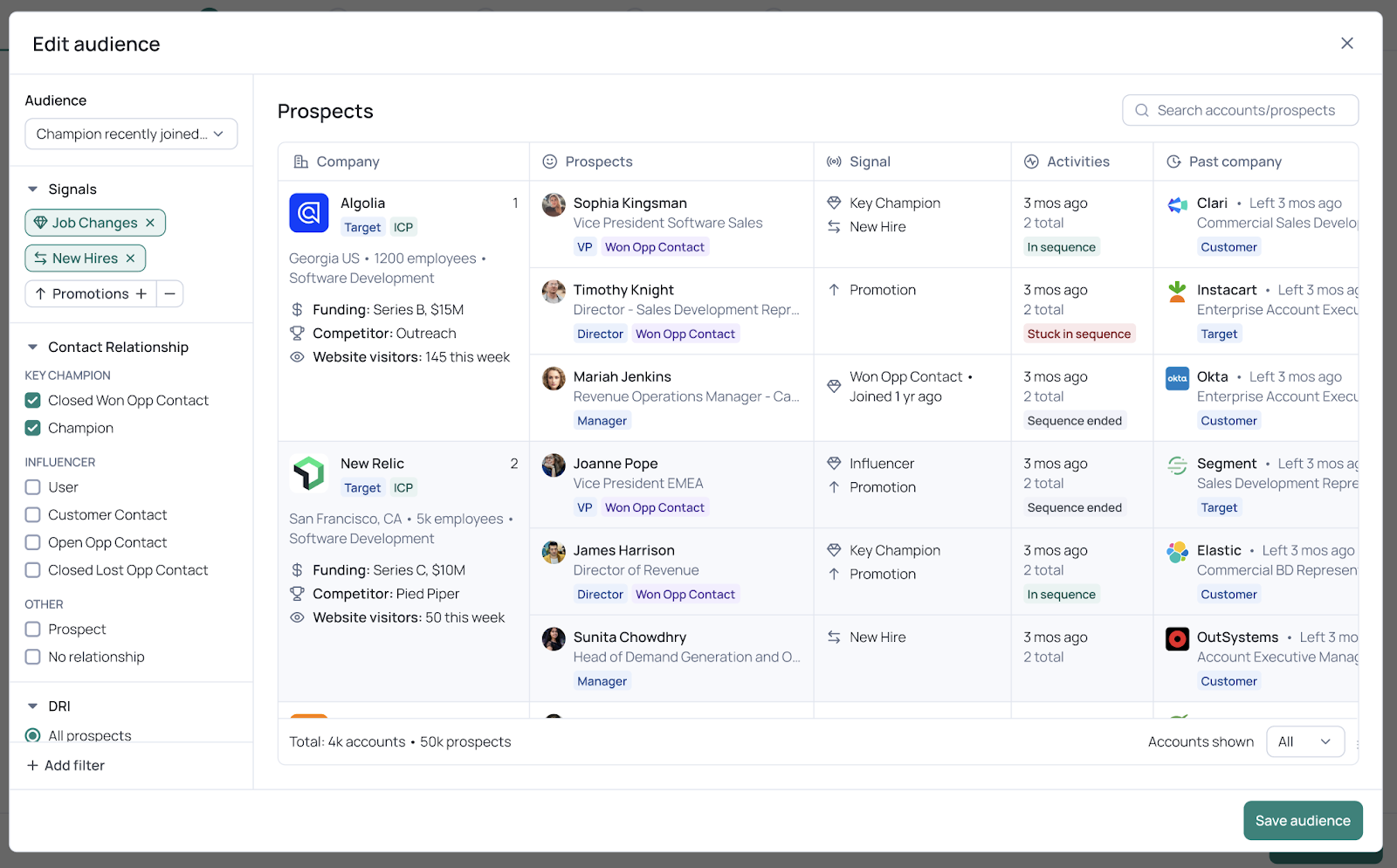The height and width of the screenshot is (868, 1397).
Task: Click the Elastic logo icon
Action: (1178, 552)
